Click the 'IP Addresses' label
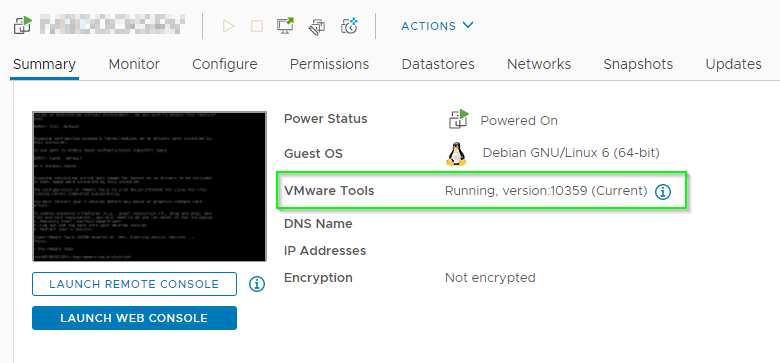Viewport: 780px width, 363px height. pyautogui.click(x=325, y=251)
